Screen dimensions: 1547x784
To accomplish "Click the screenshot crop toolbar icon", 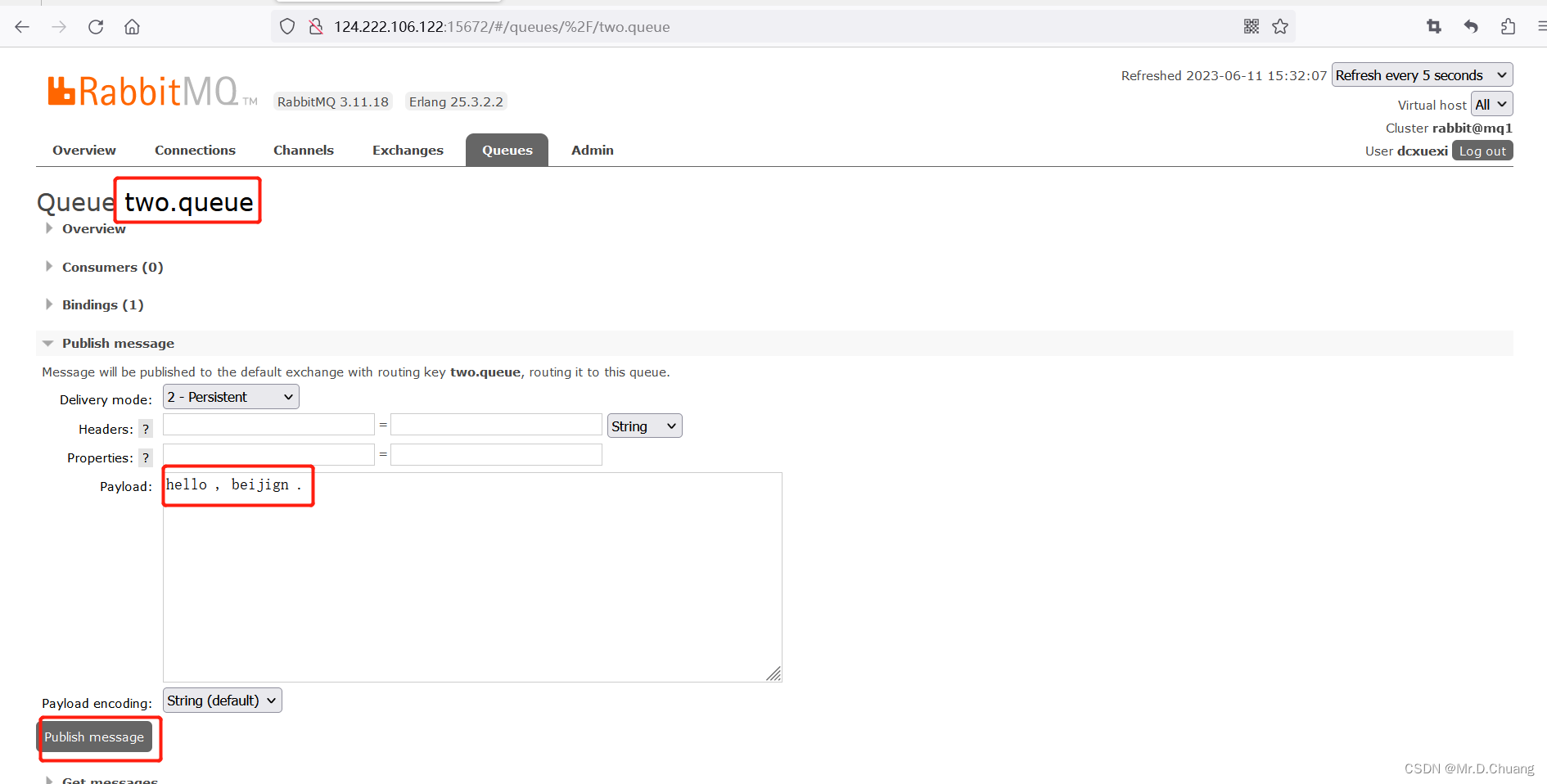I will click(x=1434, y=27).
